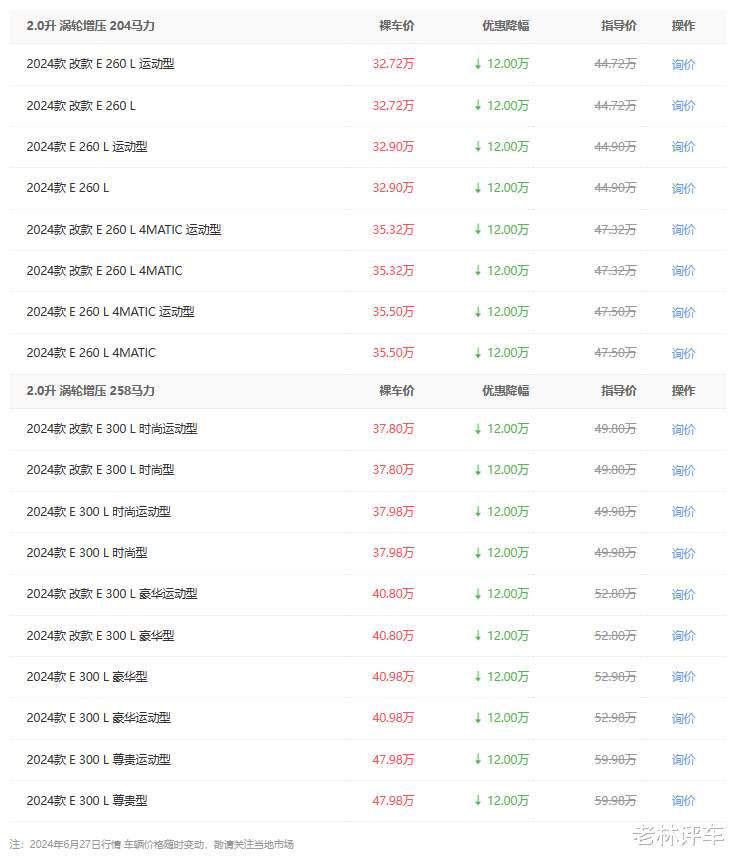The image size is (736, 861).
Task: Click 询价 for 2024款 改款 E 260 L 运动型
Action: pos(683,64)
